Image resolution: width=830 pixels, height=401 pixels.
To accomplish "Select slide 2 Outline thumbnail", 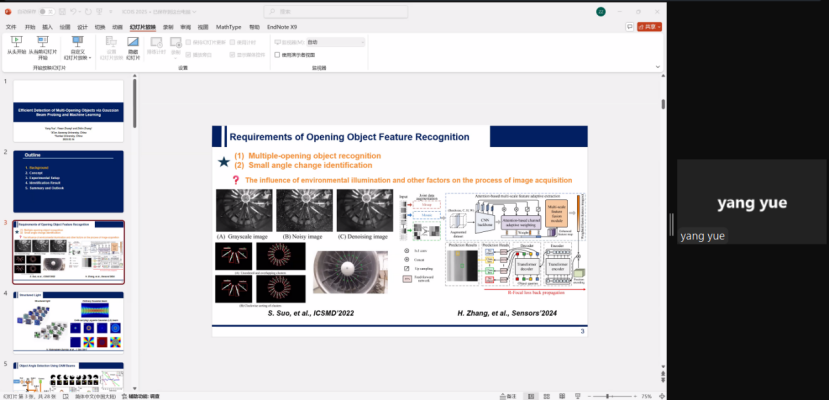I will click(68, 181).
